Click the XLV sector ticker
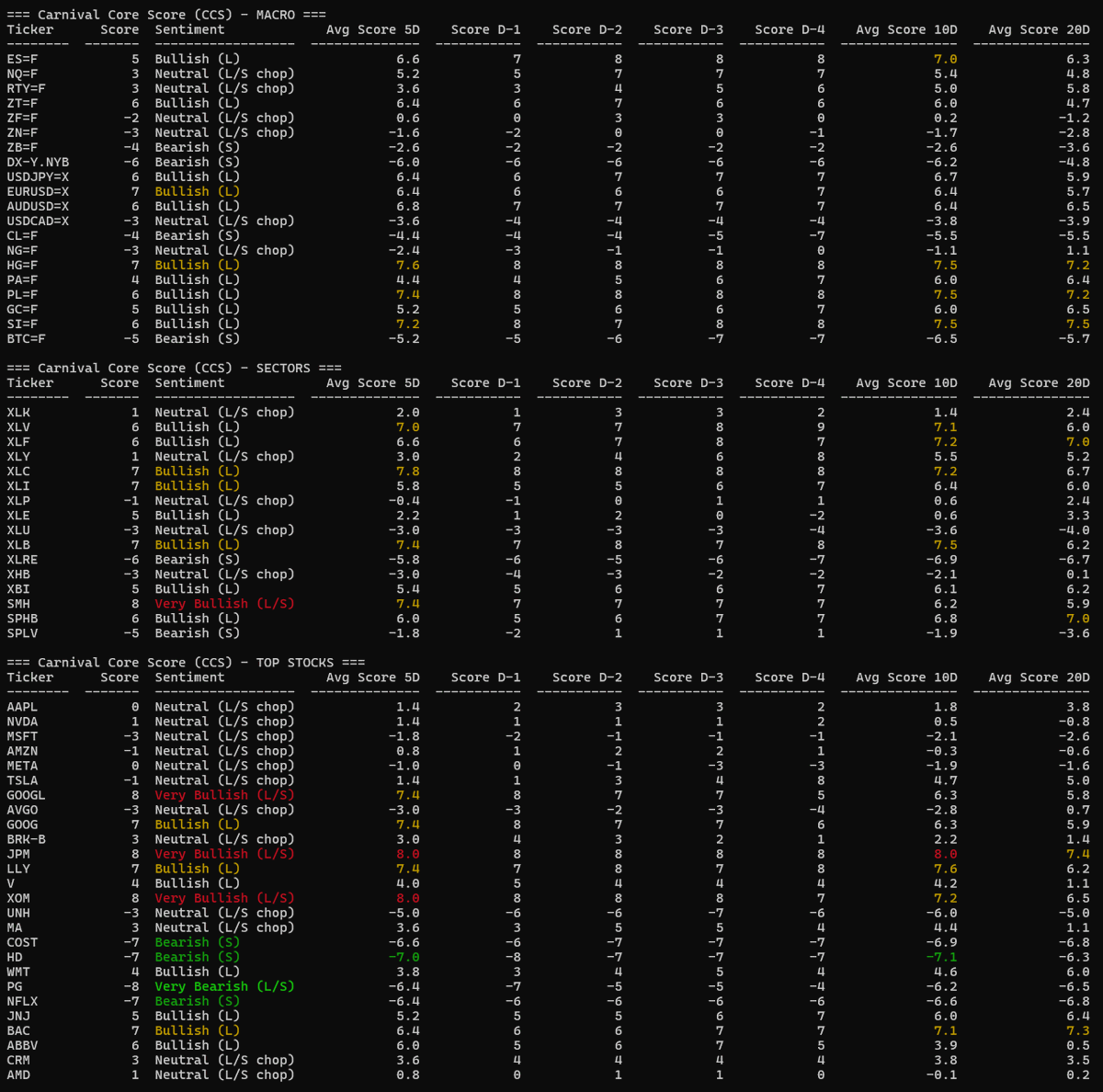 (18, 427)
